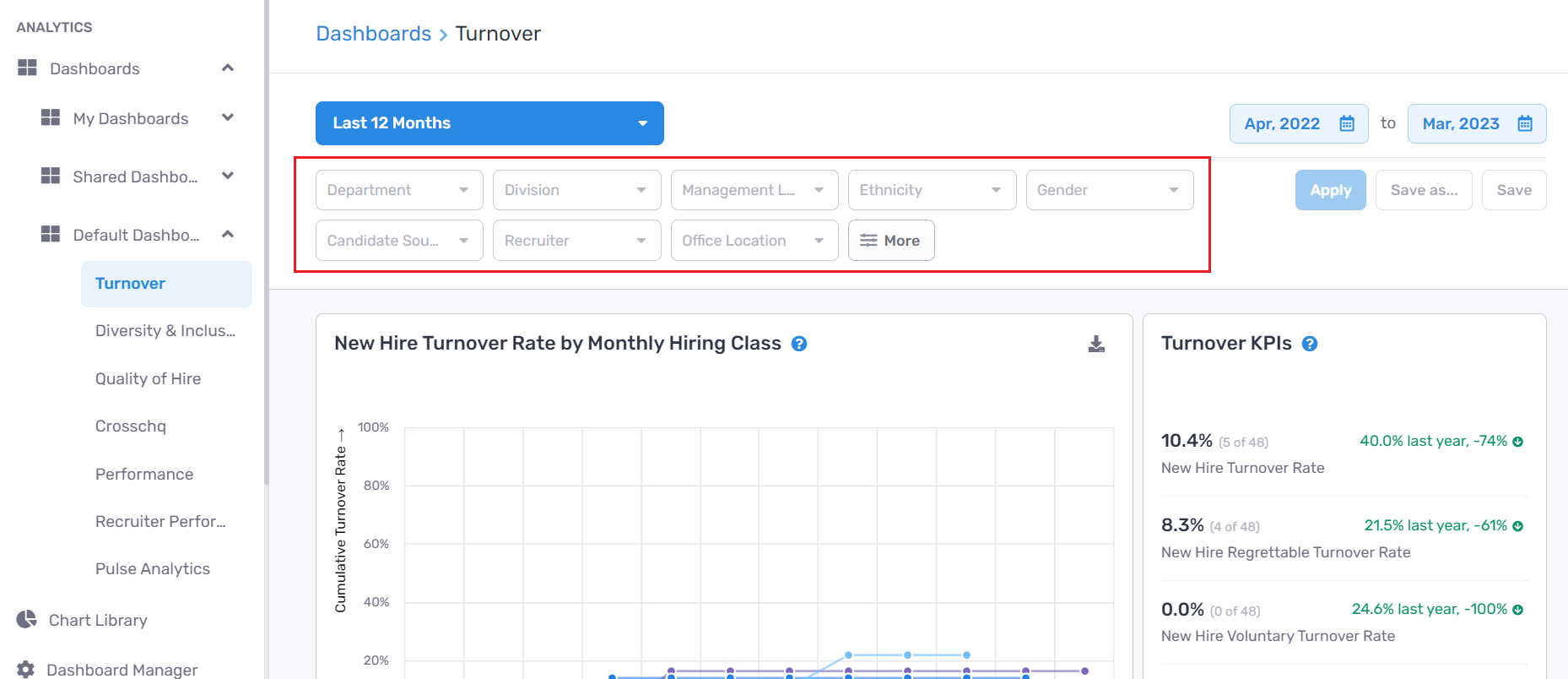Image resolution: width=1568 pixels, height=679 pixels.
Task: Click the 10.4% New Hire Turnover Rate value
Action: tap(1187, 441)
